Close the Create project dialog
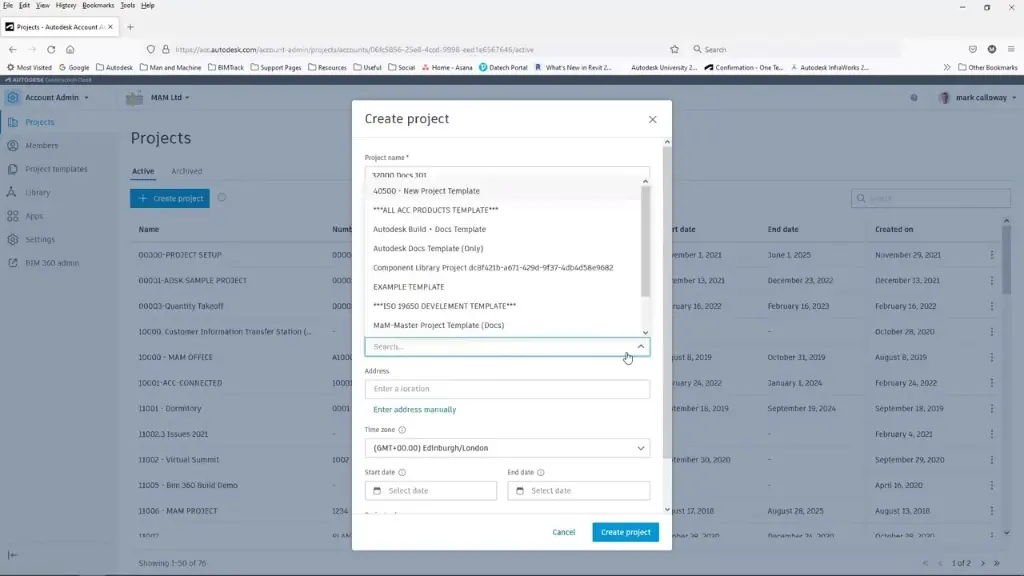The width and height of the screenshot is (1024, 576). [652, 120]
